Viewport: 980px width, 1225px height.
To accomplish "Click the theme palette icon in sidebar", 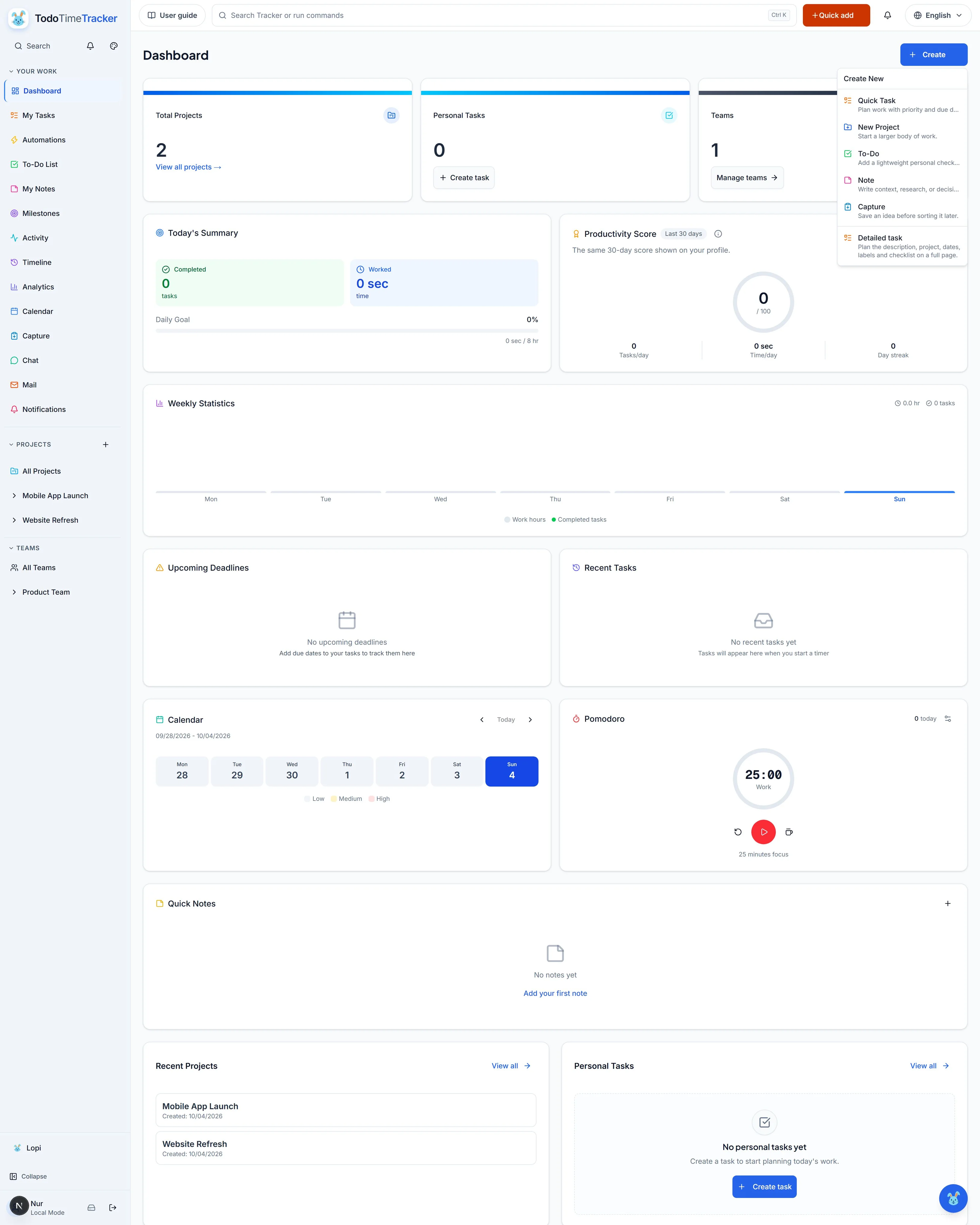I will tap(114, 46).
